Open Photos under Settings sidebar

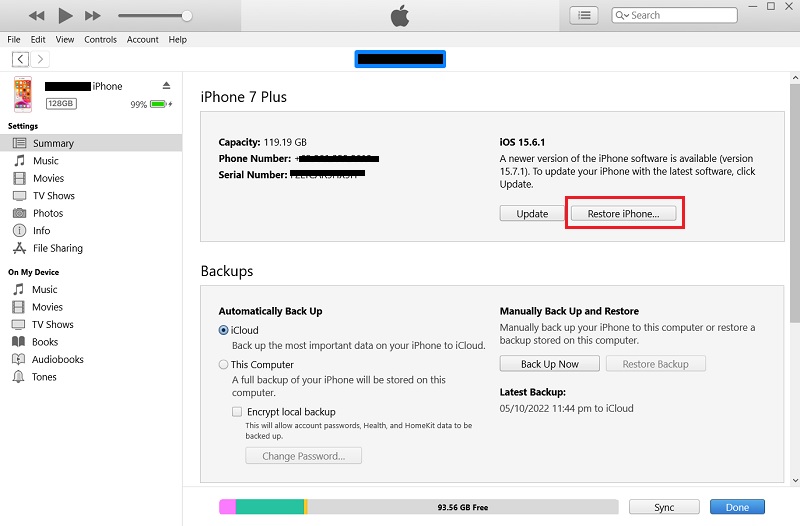point(47,213)
